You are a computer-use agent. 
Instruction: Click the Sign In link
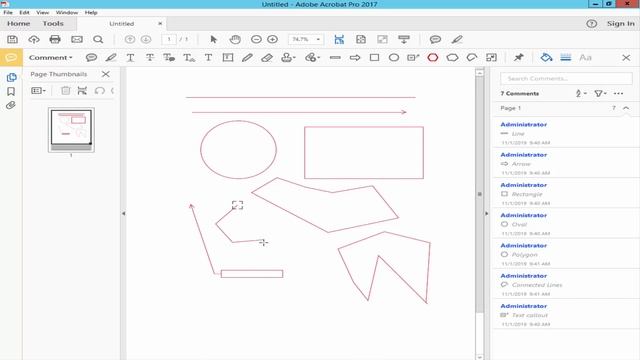[x=620, y=24]
